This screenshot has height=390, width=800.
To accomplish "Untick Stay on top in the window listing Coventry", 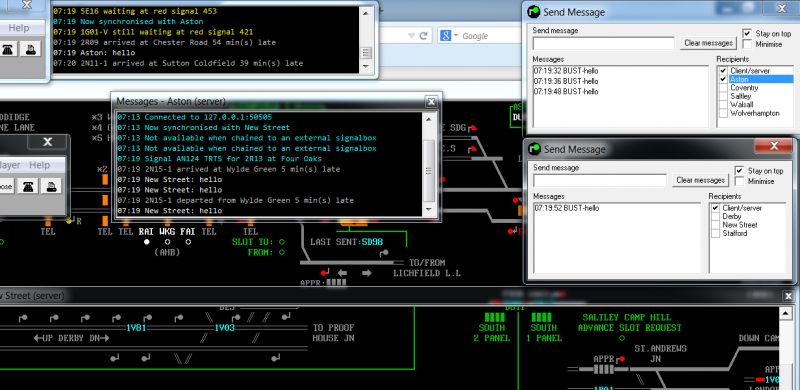I will (x=747, y=33).
